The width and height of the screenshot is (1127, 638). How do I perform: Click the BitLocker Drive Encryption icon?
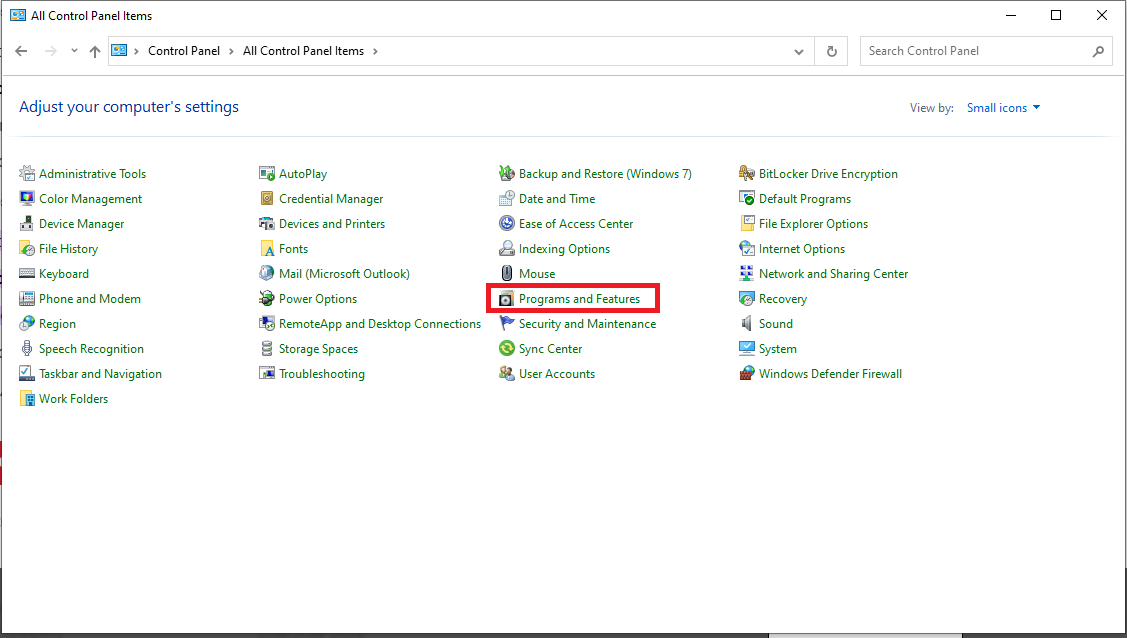coord(747,173)
